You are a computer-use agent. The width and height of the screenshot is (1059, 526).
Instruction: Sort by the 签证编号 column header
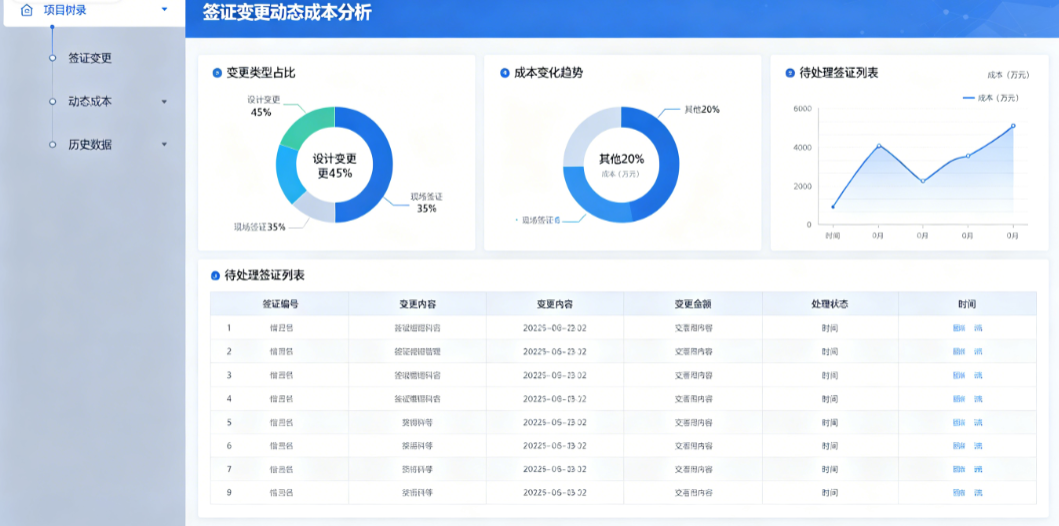coord(280,304)
